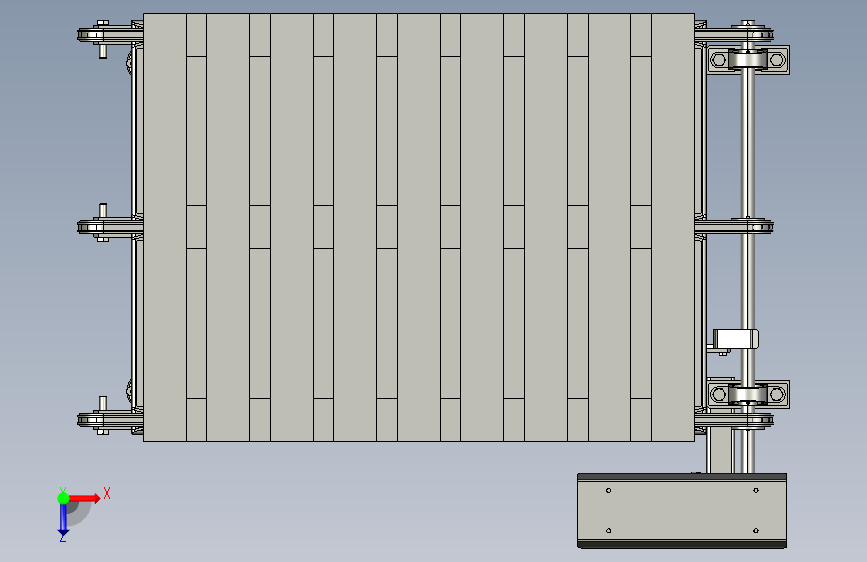The width and height of the screenshot is (867, 562).
Task: Select the middle-right drive sprocket on the shaft
Action: [x=734, y=226]
